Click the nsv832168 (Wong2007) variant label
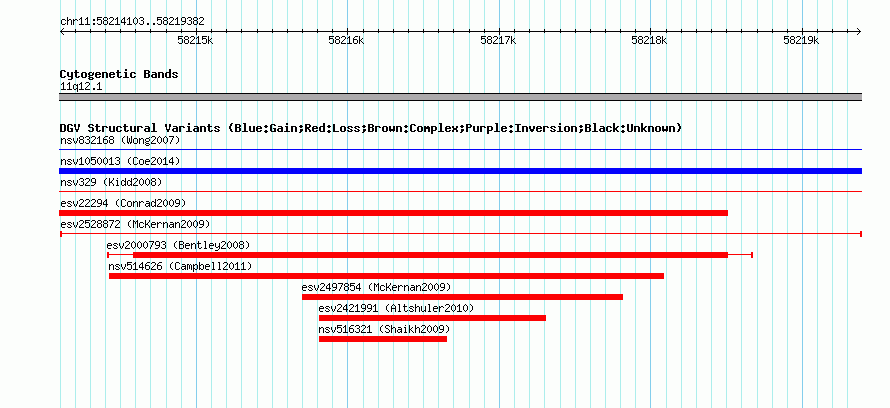The image size is (890, 408). coord(120,140)
